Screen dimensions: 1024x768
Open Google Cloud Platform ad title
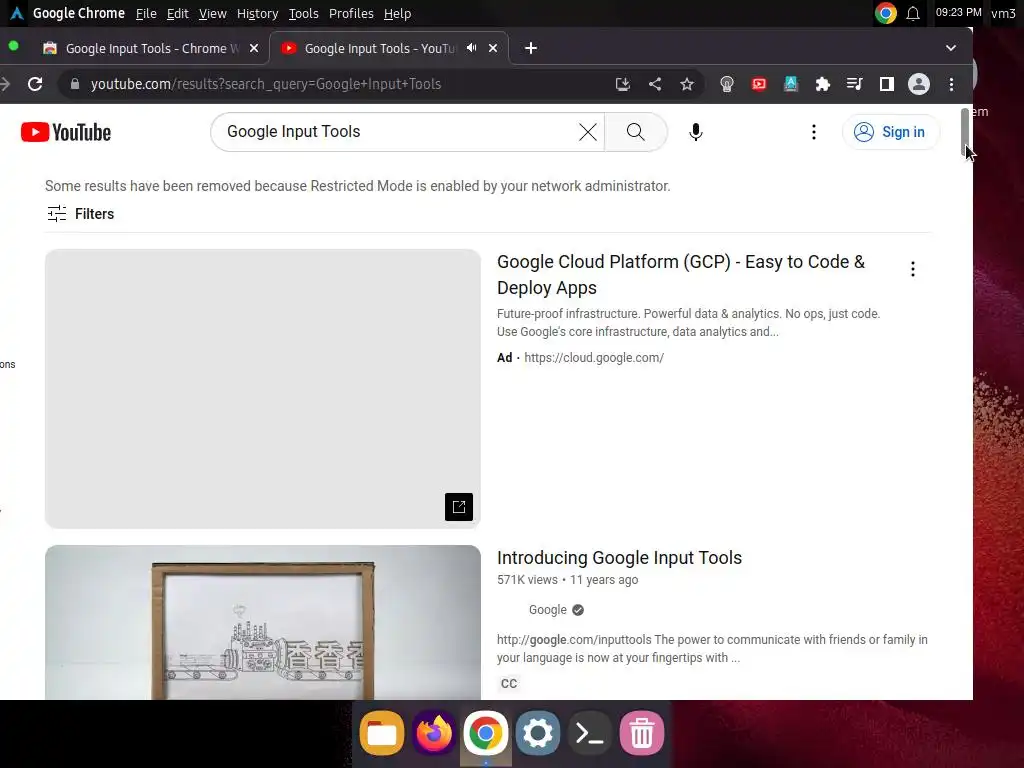click(x=681, y=274)
